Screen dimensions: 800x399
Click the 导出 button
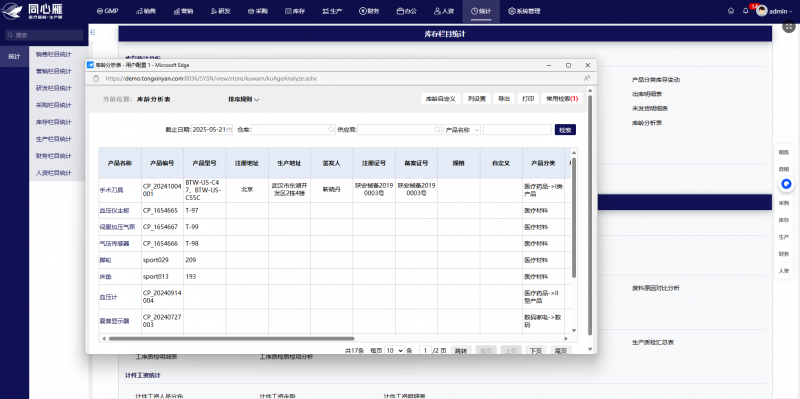tap(504, 98)
